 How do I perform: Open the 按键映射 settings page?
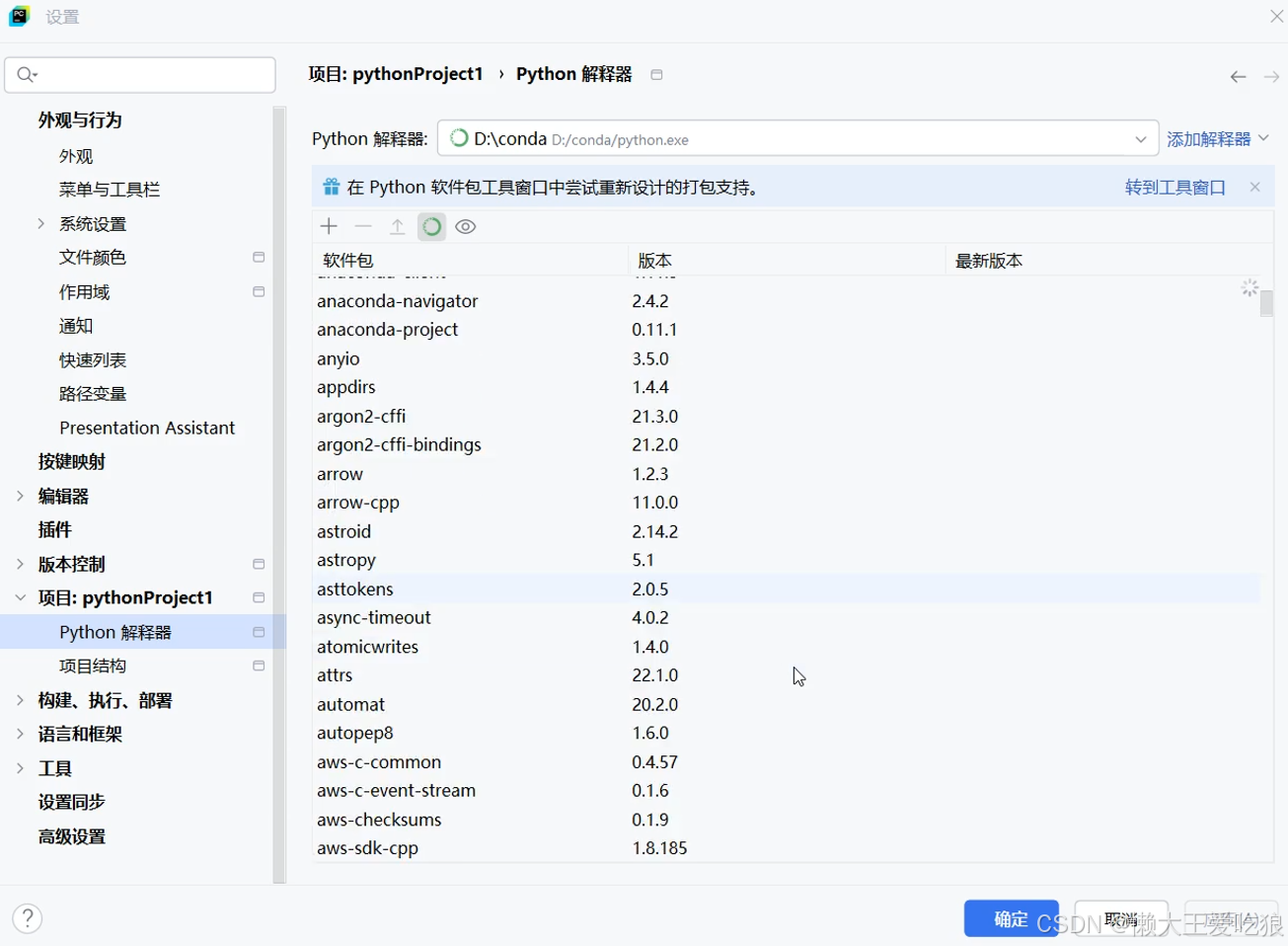pyautogui.click(x=72, y=461)
